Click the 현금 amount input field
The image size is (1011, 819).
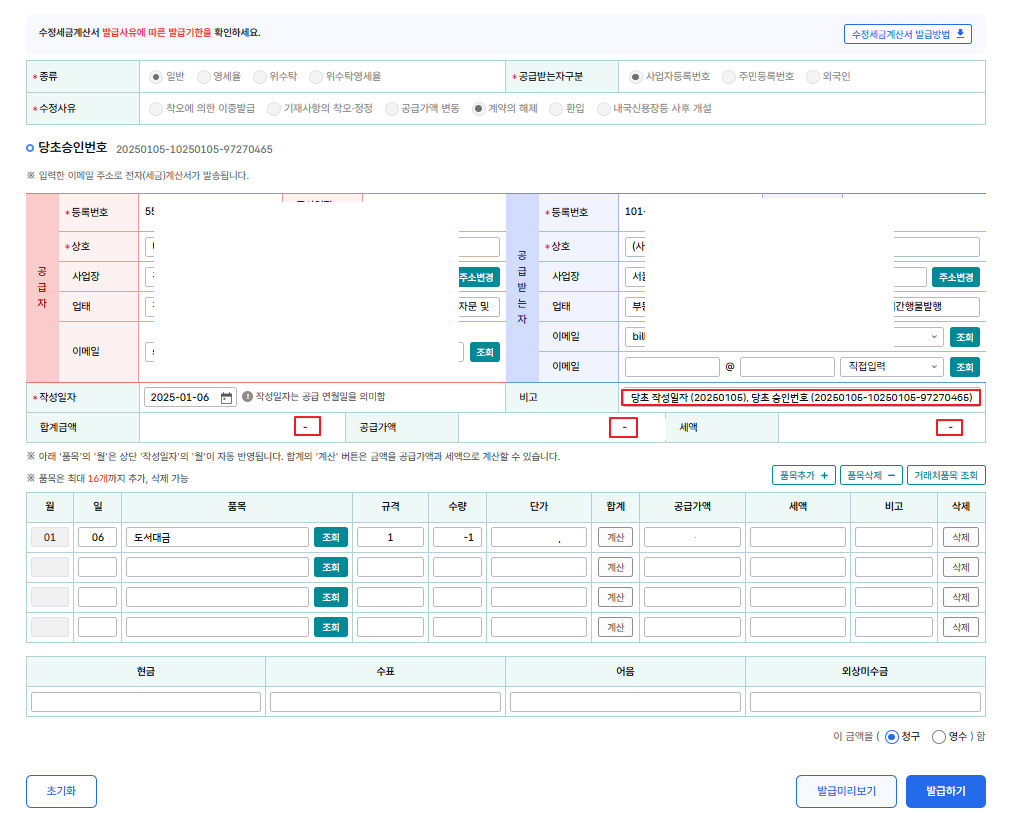[x=146, y=702]
